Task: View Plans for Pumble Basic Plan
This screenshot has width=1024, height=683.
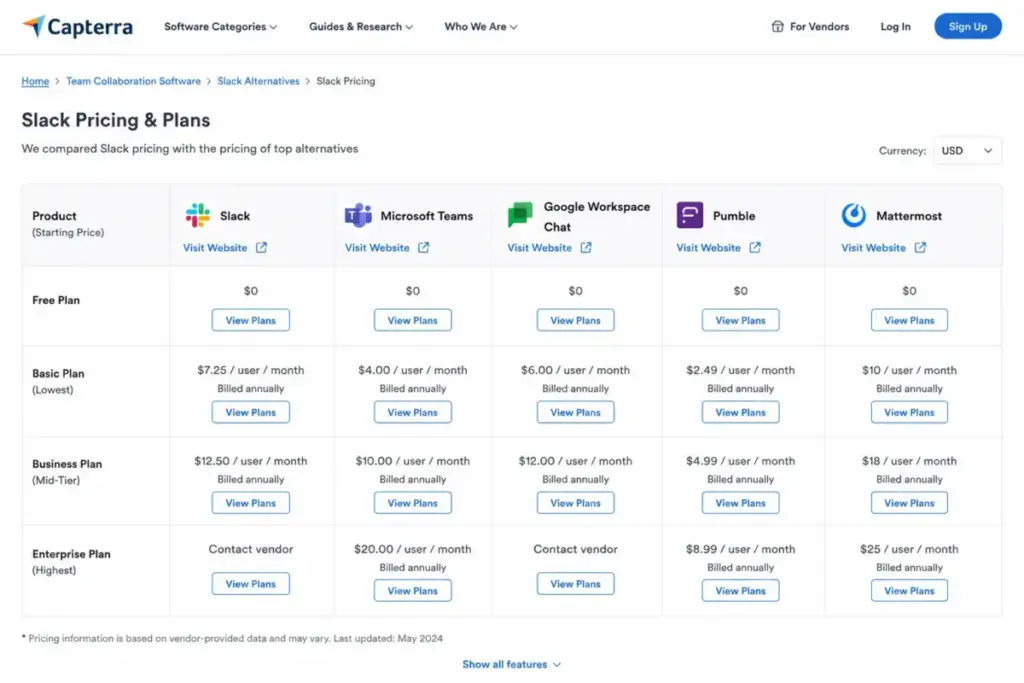Action: (741, 412)
